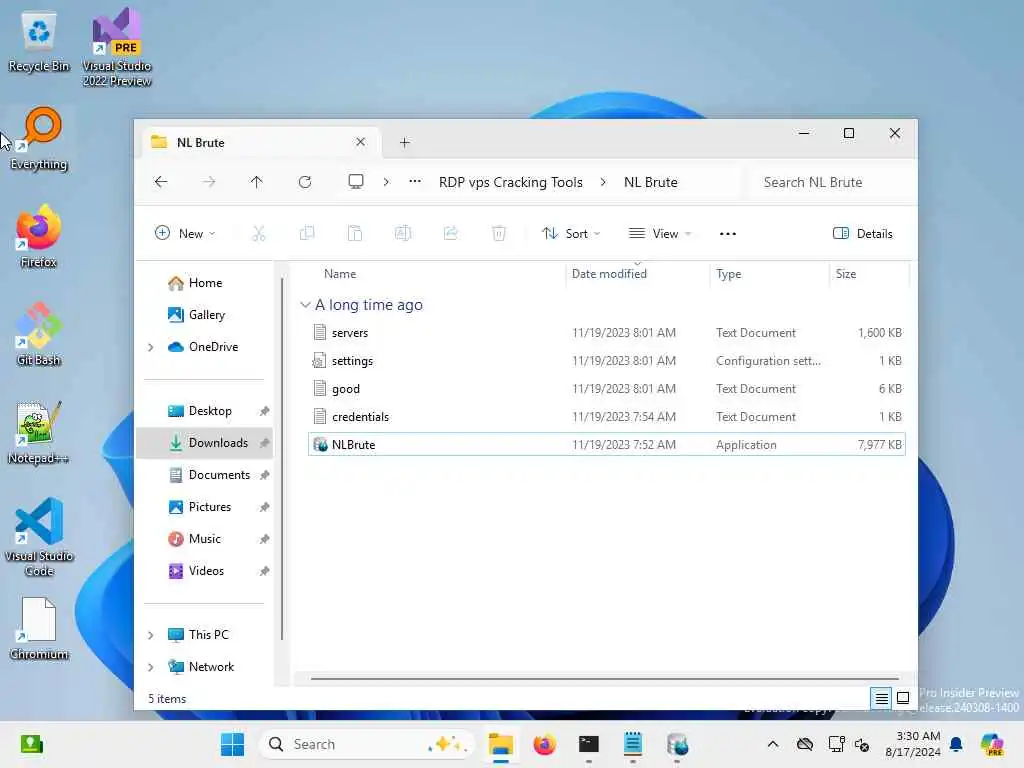Select the servers text file

pyautogui.click(x=606, y=333)
